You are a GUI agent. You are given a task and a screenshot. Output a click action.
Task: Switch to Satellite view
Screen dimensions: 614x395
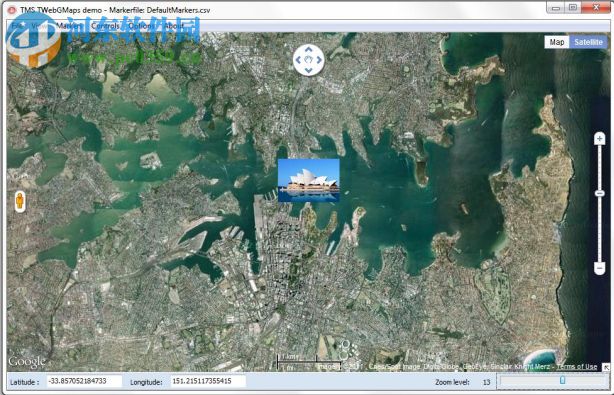point(588,42)
